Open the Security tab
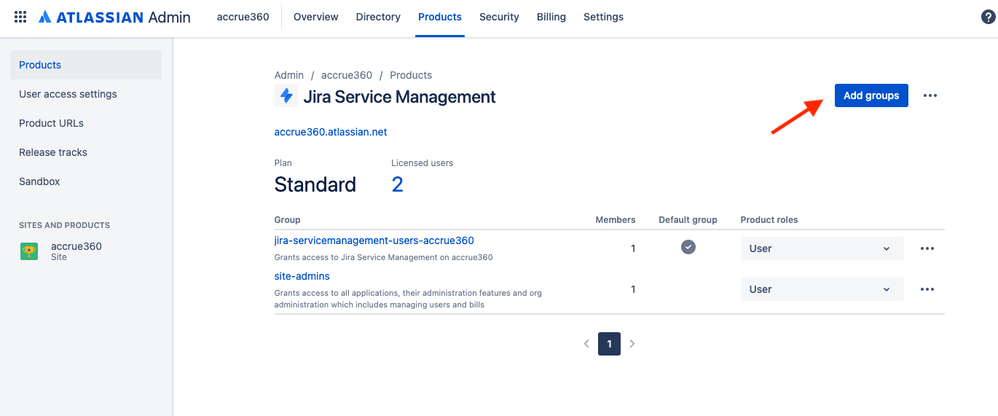The height and width of the screenshot is (416, 998). [499, 17]
